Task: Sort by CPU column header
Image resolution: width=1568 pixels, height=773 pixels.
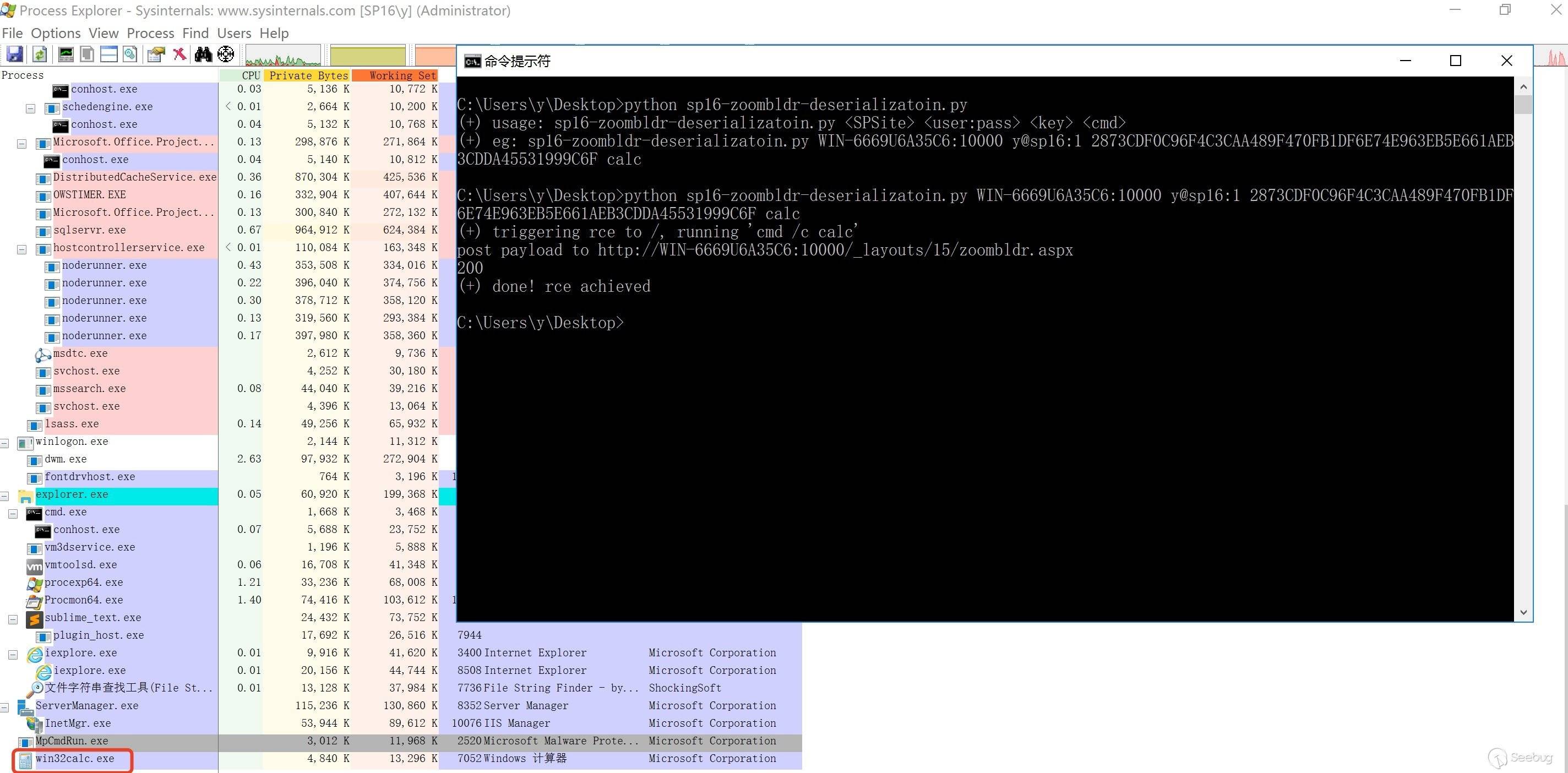Action: click(250, 75)
